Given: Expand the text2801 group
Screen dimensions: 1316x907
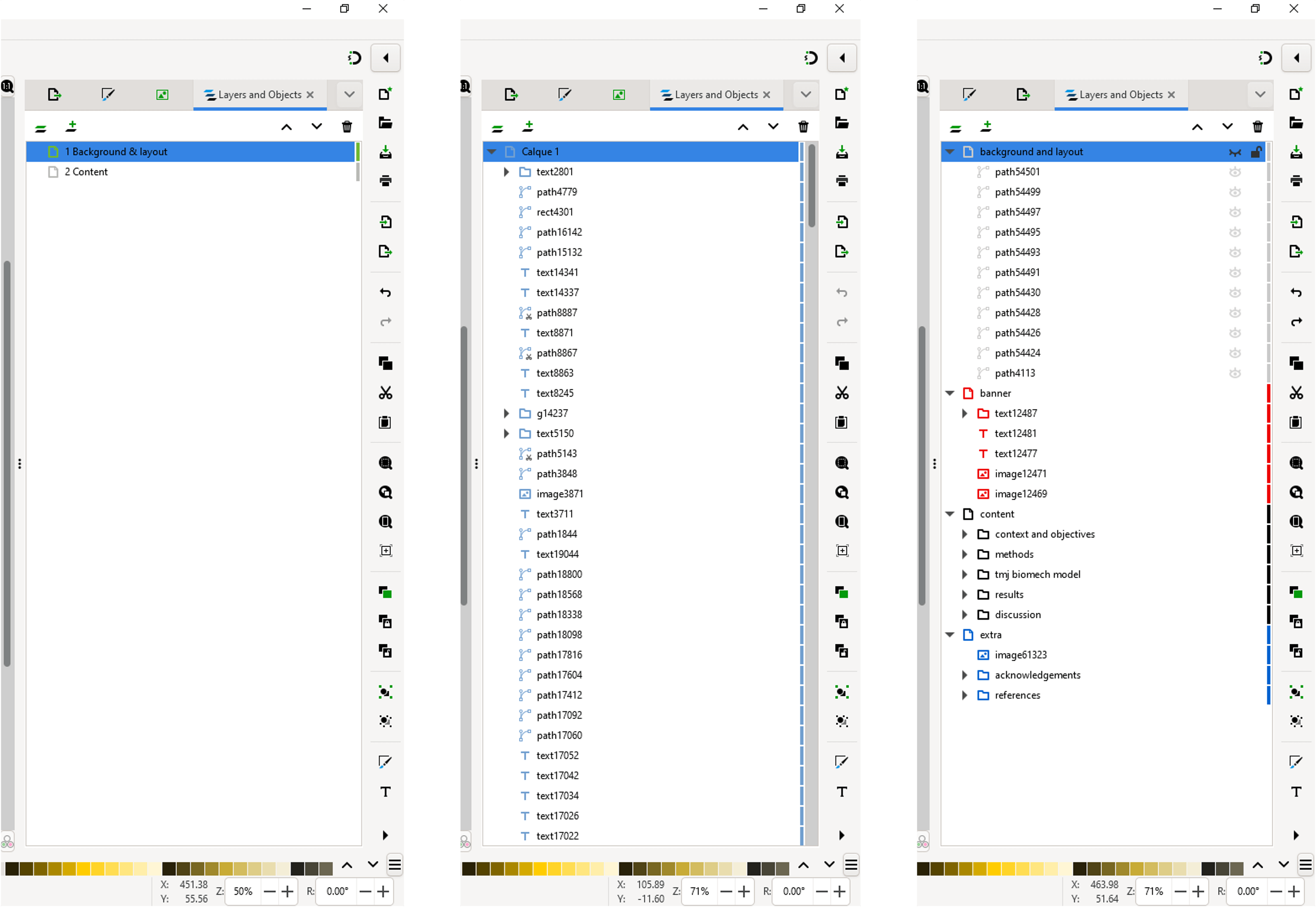Looking at the screenshot, I should (x=506, y=171).
